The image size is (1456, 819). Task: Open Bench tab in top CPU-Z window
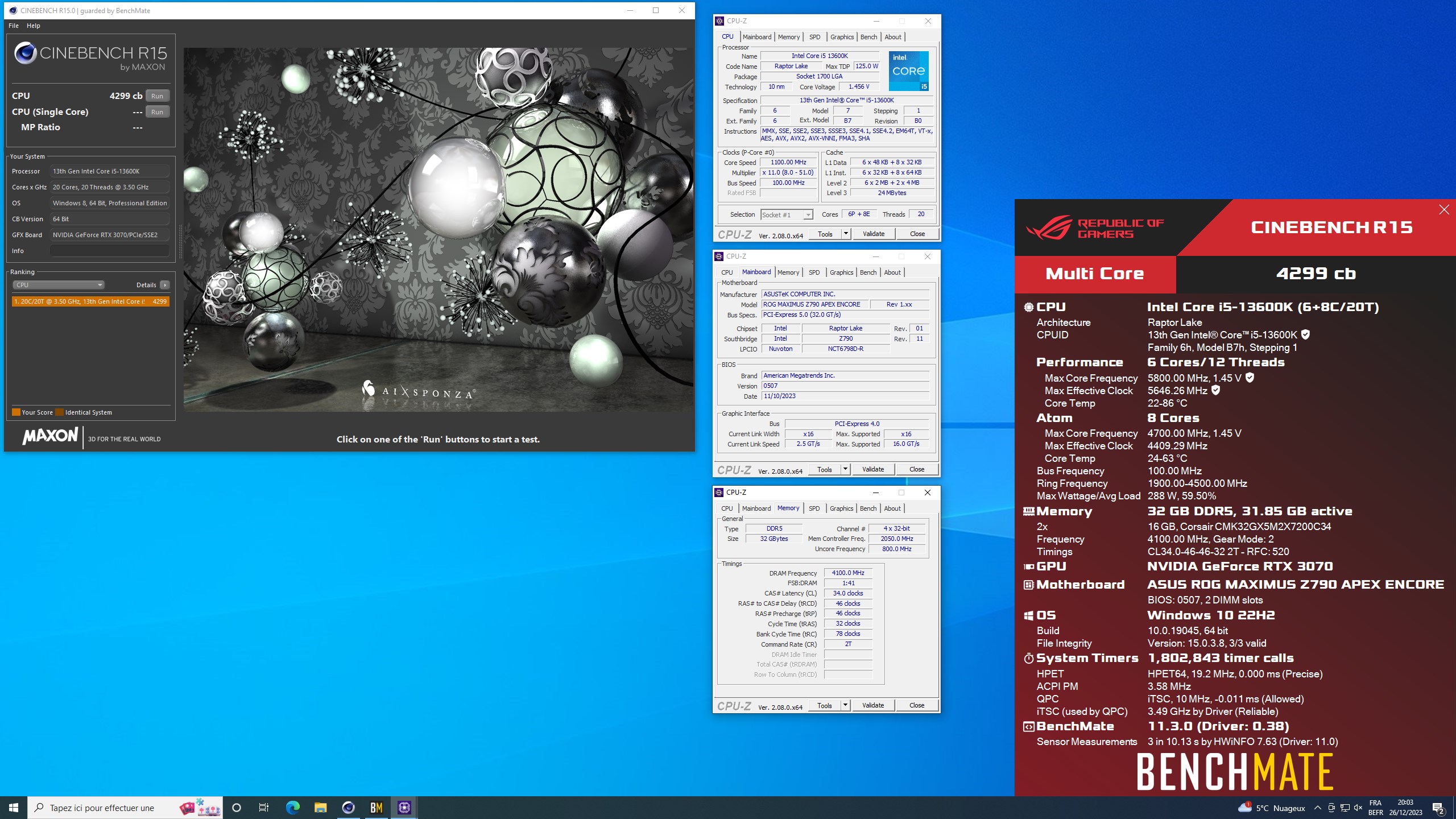pyautogui.click(x=868, y=37)
